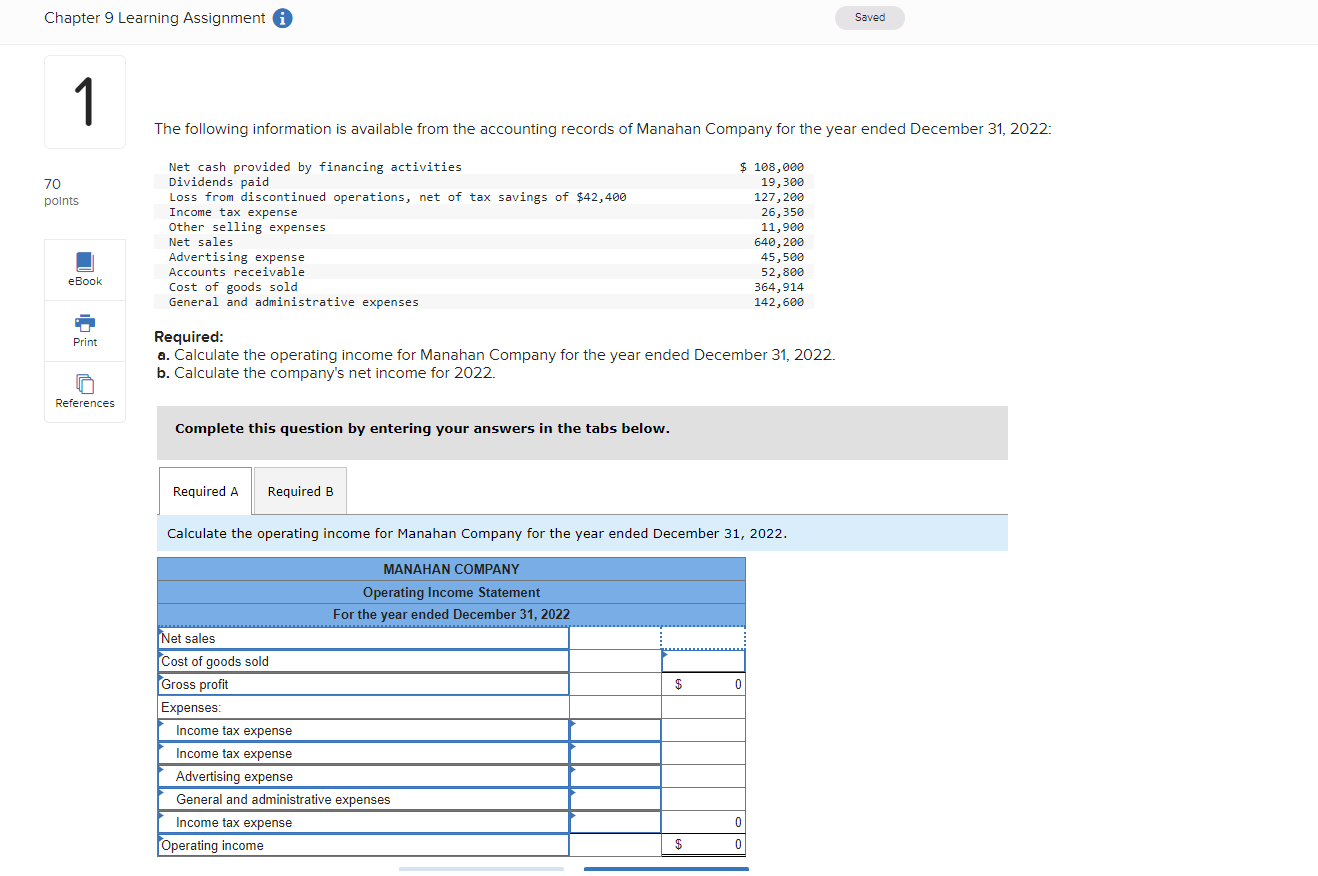Viewport: 1318px width, 876px height.
Task: Click the last Income tax expense amount field
Action: coord(615,822)
